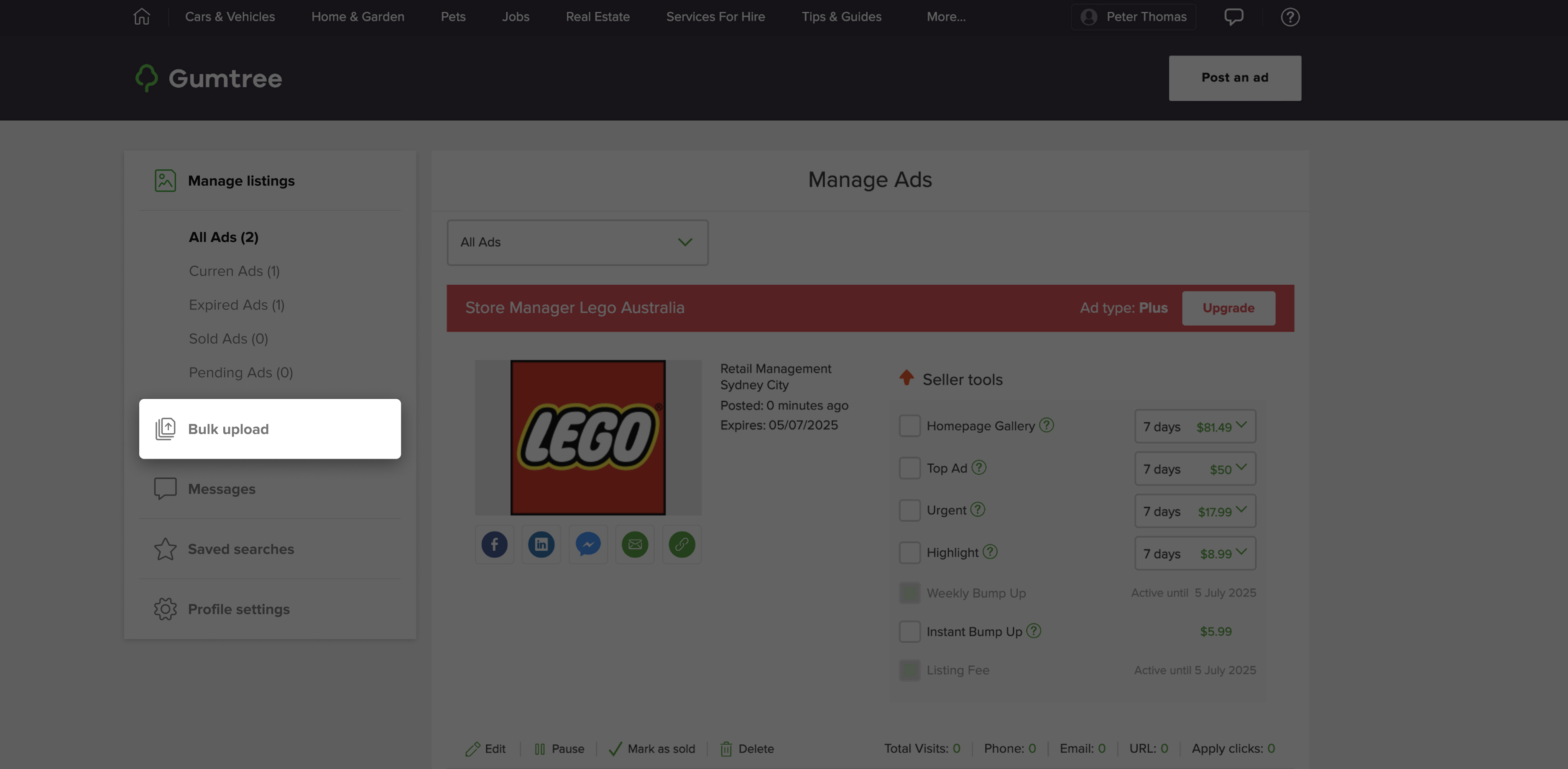
Task: Click the Upgrade button
Action: (x=1228, y=308)
